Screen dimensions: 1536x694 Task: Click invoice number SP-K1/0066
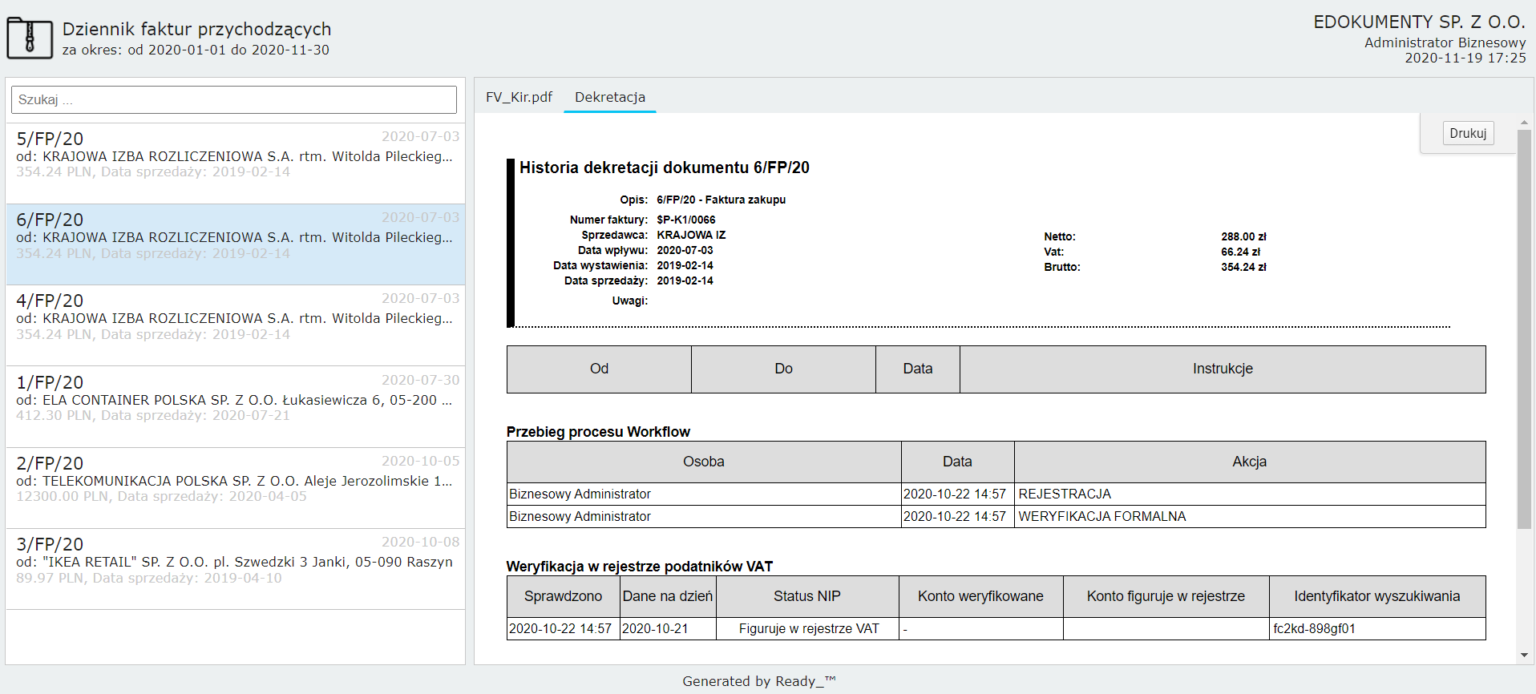686,220
